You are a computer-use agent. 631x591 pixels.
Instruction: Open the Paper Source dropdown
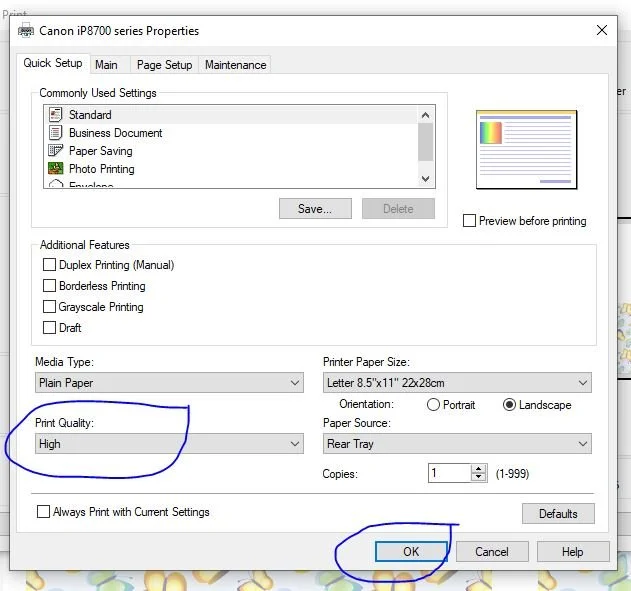pos(457,444)
